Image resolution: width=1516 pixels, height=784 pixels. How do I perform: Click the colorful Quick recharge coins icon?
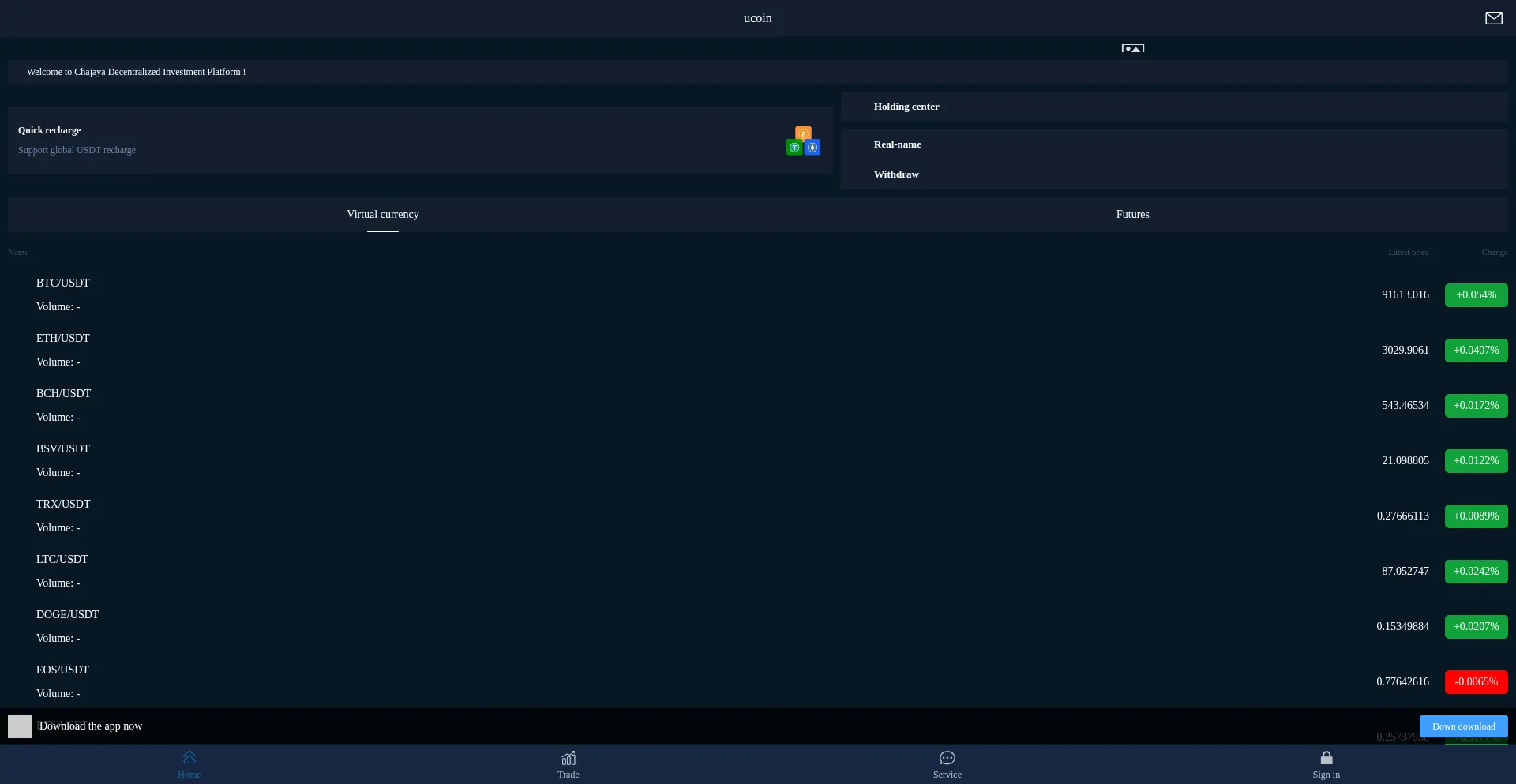803,141
